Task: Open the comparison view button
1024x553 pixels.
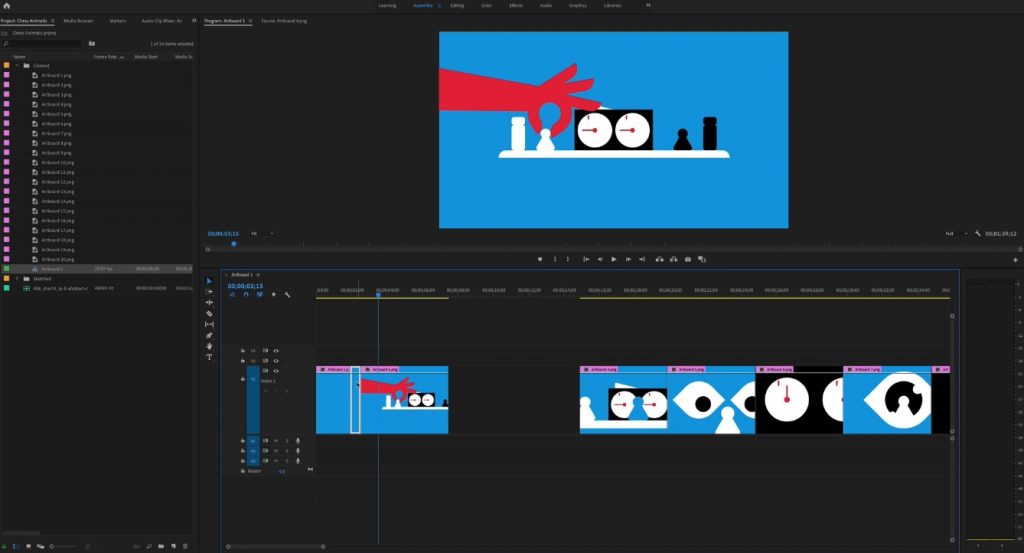Action: click(x=702, y=259)
